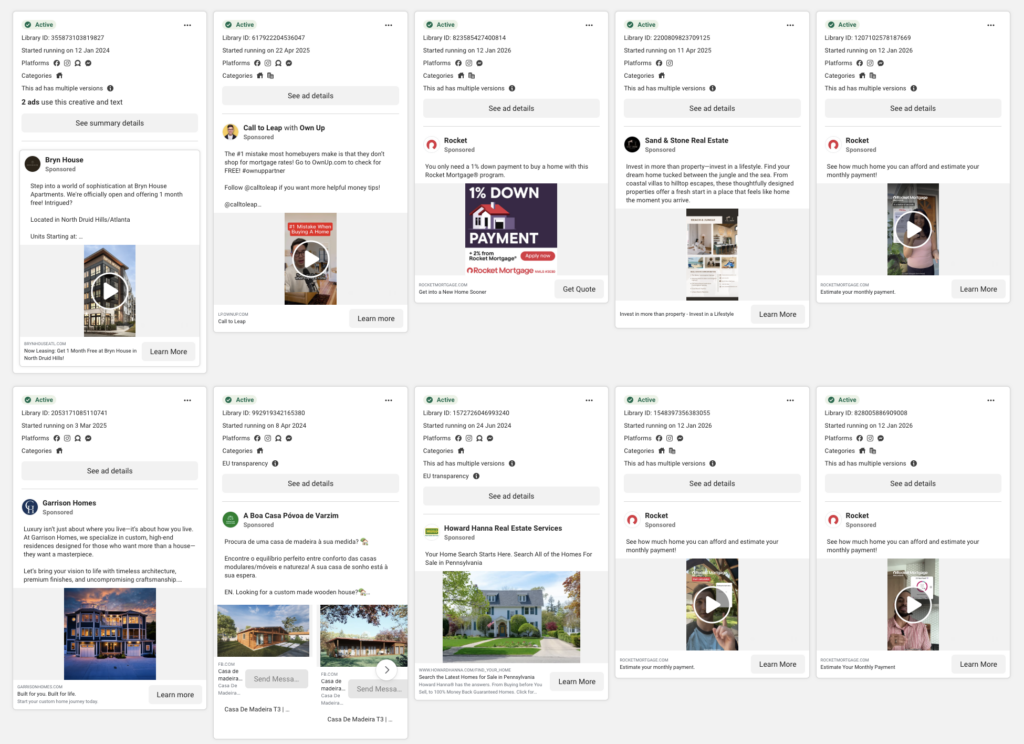Click the Call to Leap profile avatar
Image resolution: width=1024 pixels, height=744 pixels.
pyautogui.click(x=230, y=132)
